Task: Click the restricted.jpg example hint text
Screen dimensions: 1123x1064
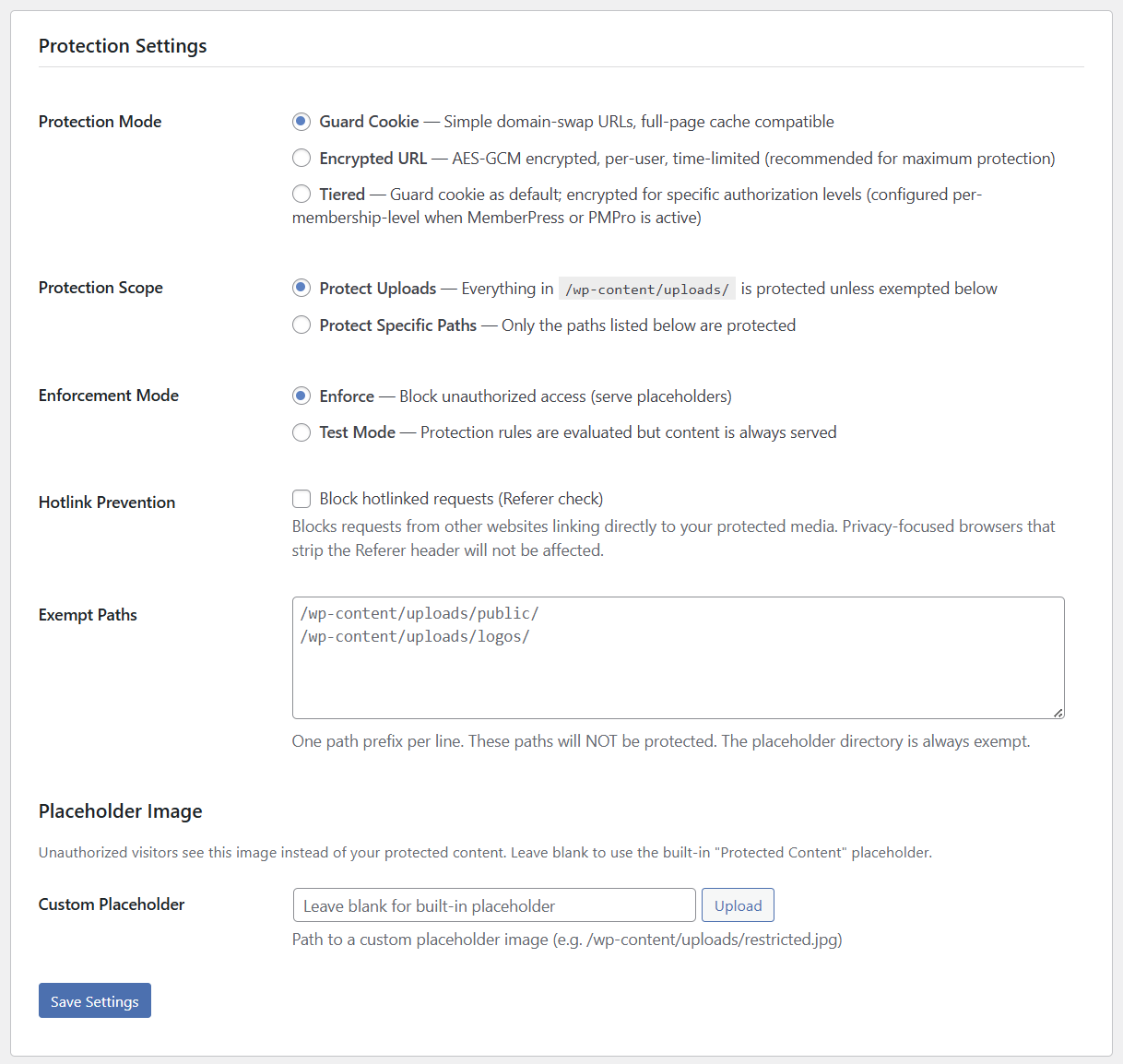Action: coord(565,939)
